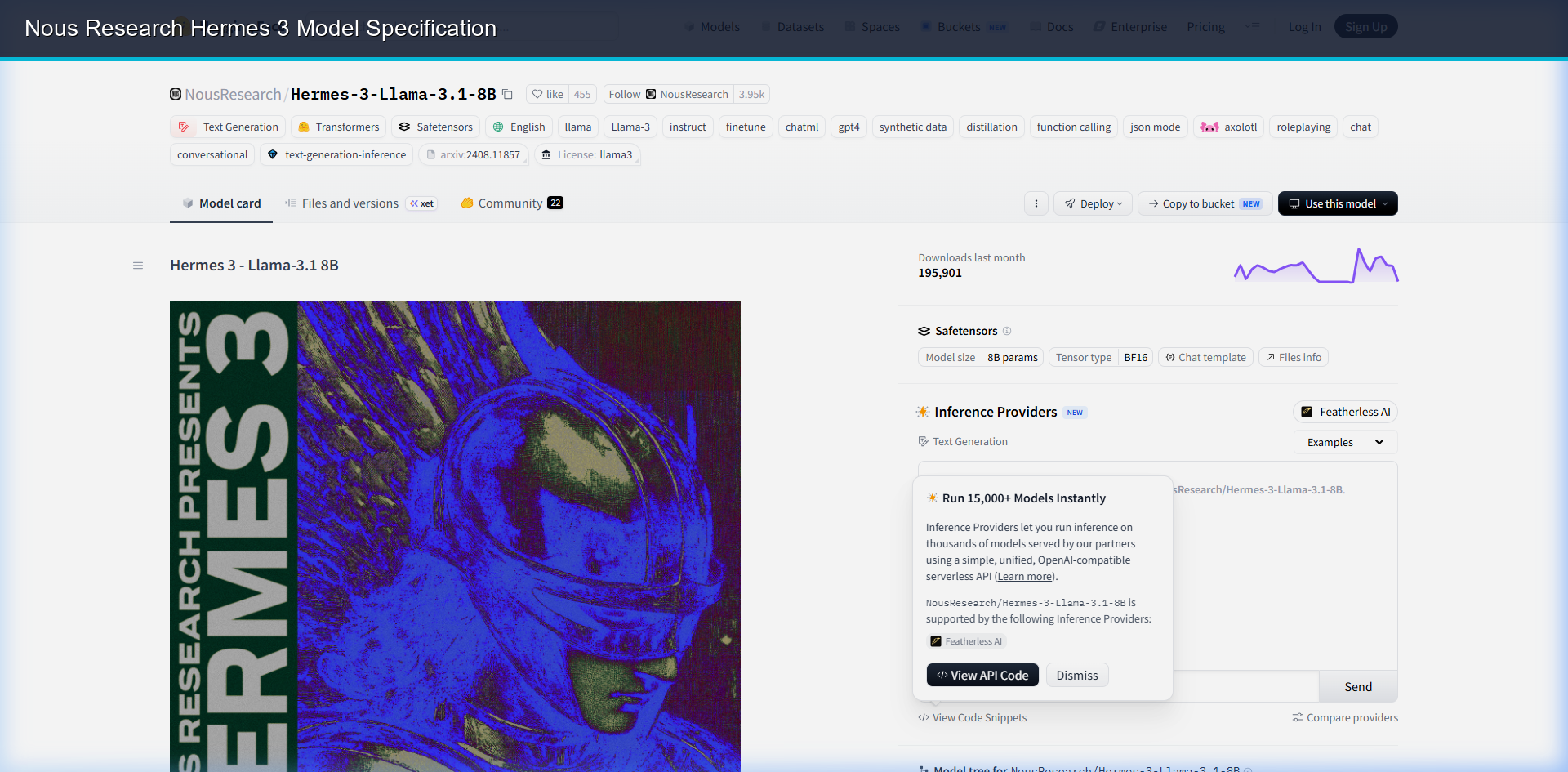Open Datasets in the top navigation
The height and width of the screenshot is (772, 1568).
pos(792,27)
